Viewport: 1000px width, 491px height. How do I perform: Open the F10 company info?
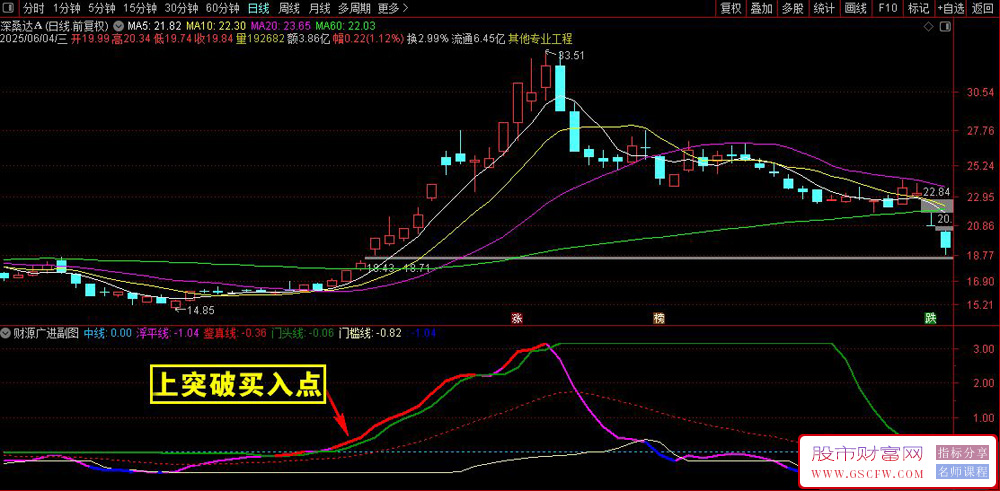887,8
